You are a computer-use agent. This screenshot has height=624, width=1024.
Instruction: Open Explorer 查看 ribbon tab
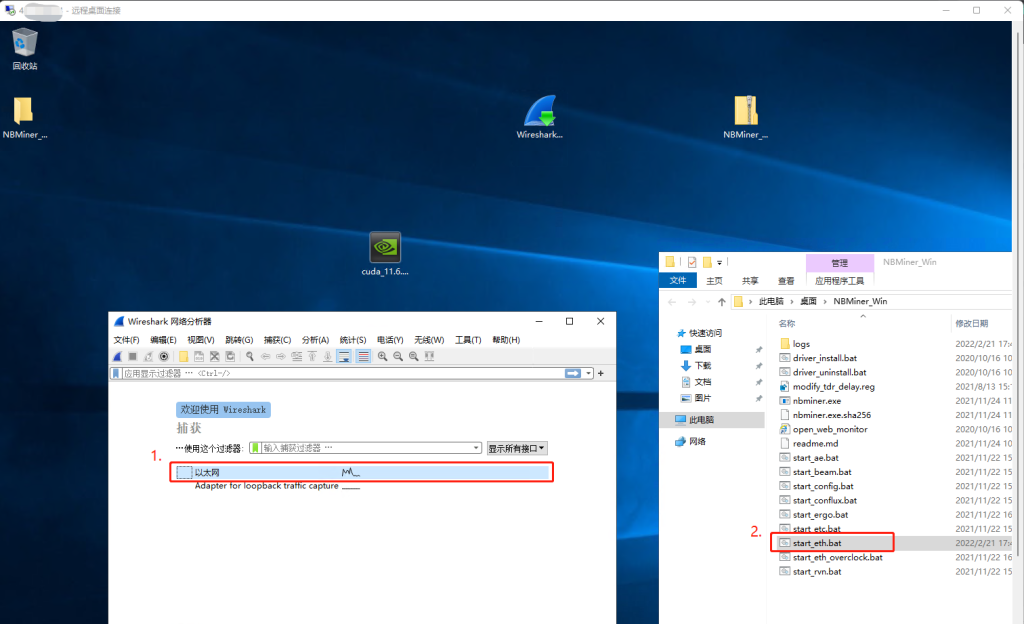(786, 281)
